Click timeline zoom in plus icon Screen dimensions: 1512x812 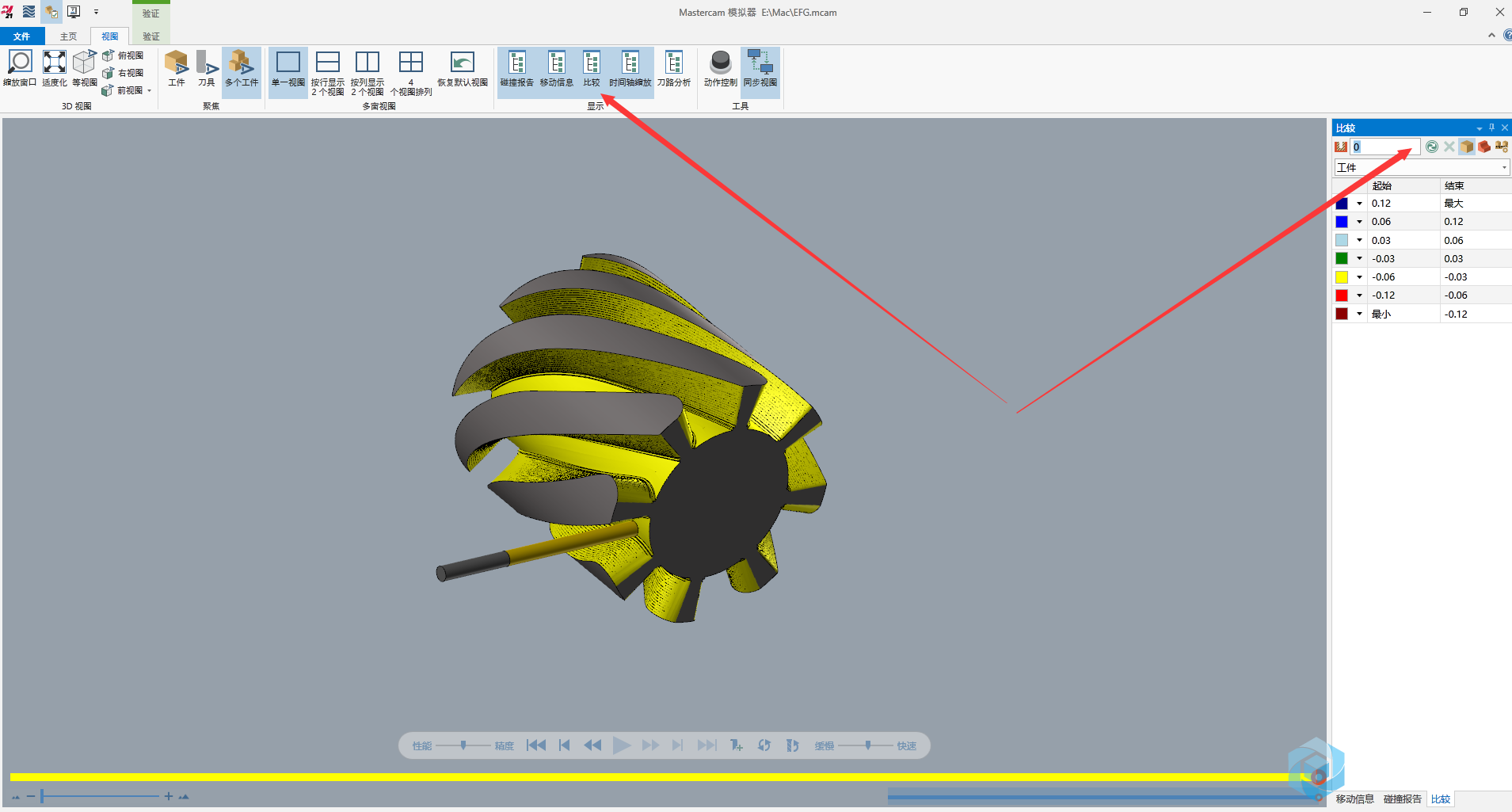(169, 796)
